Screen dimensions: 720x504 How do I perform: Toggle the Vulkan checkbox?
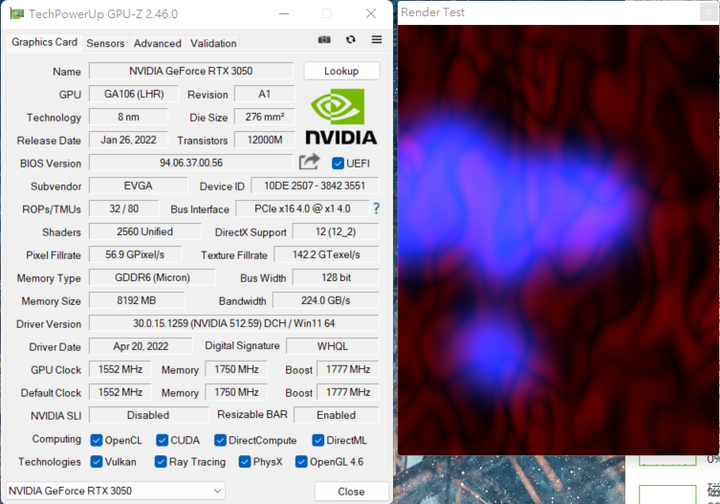pyautogui.click(x=96, y=461)
